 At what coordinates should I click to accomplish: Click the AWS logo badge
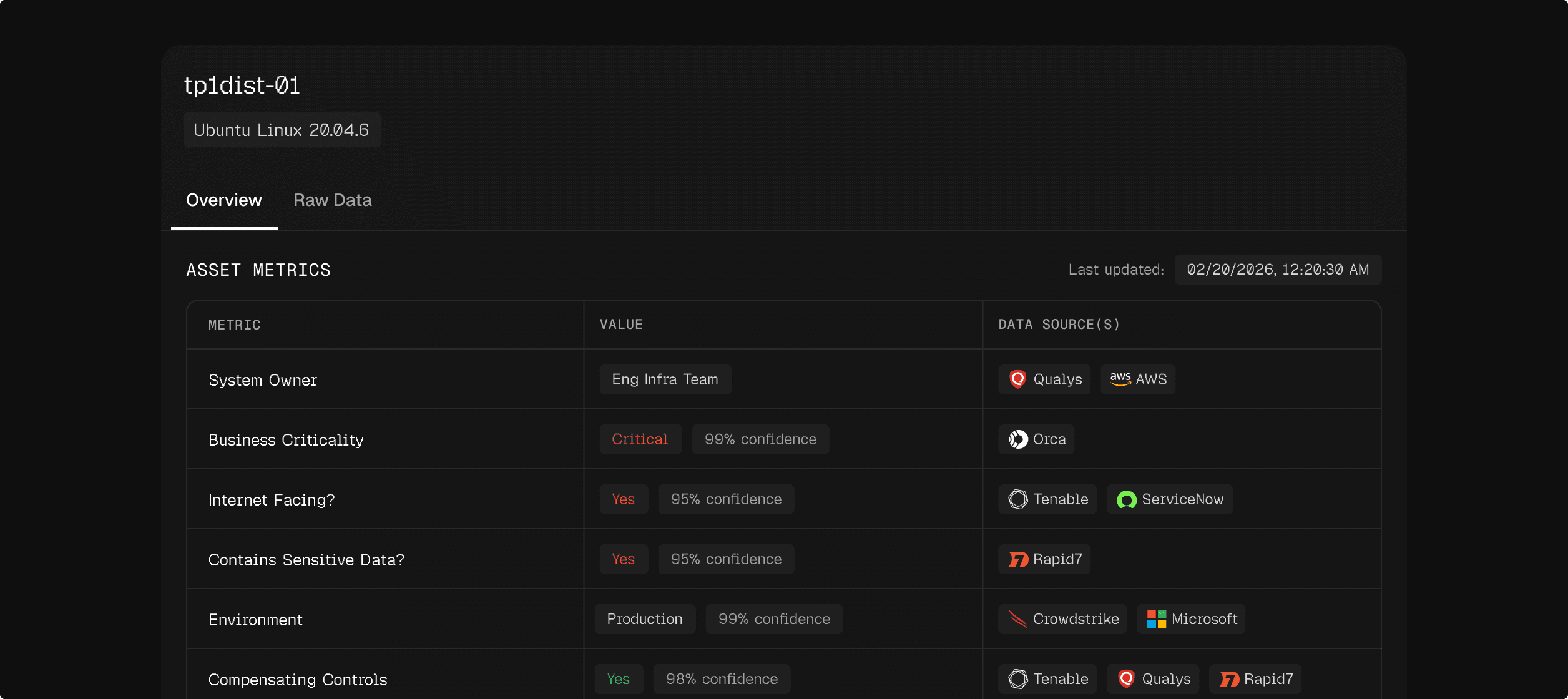(x=1120, y=379)
